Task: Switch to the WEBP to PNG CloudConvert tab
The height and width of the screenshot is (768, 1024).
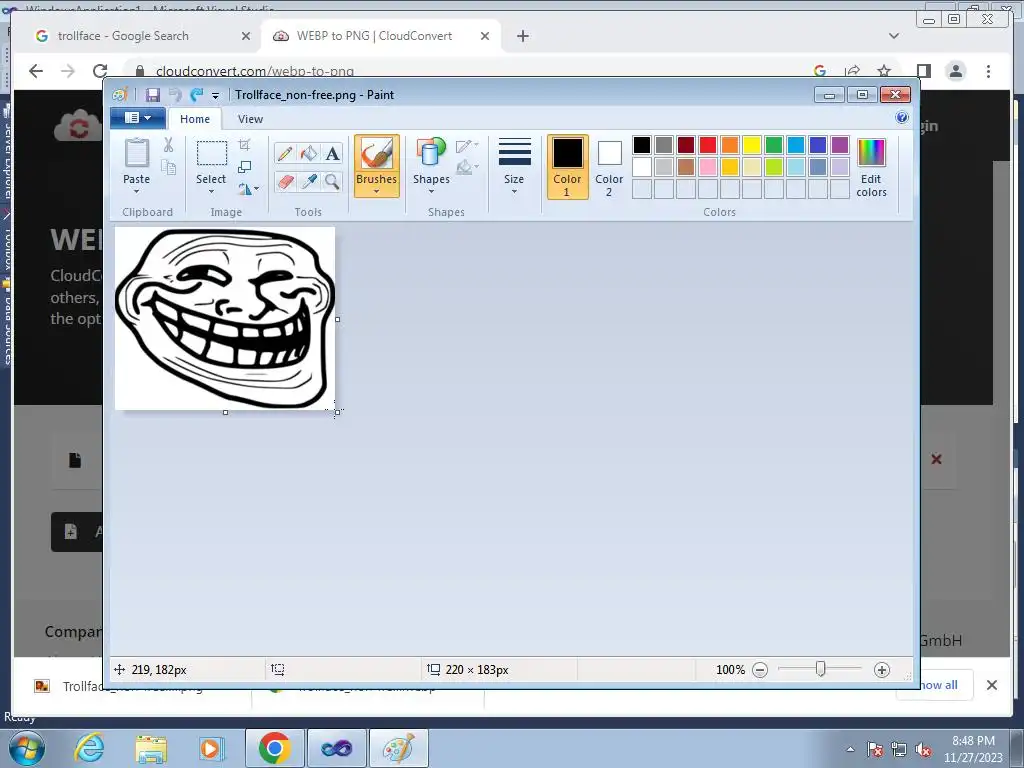Action: pyautogui.click(x=381, y=36)
